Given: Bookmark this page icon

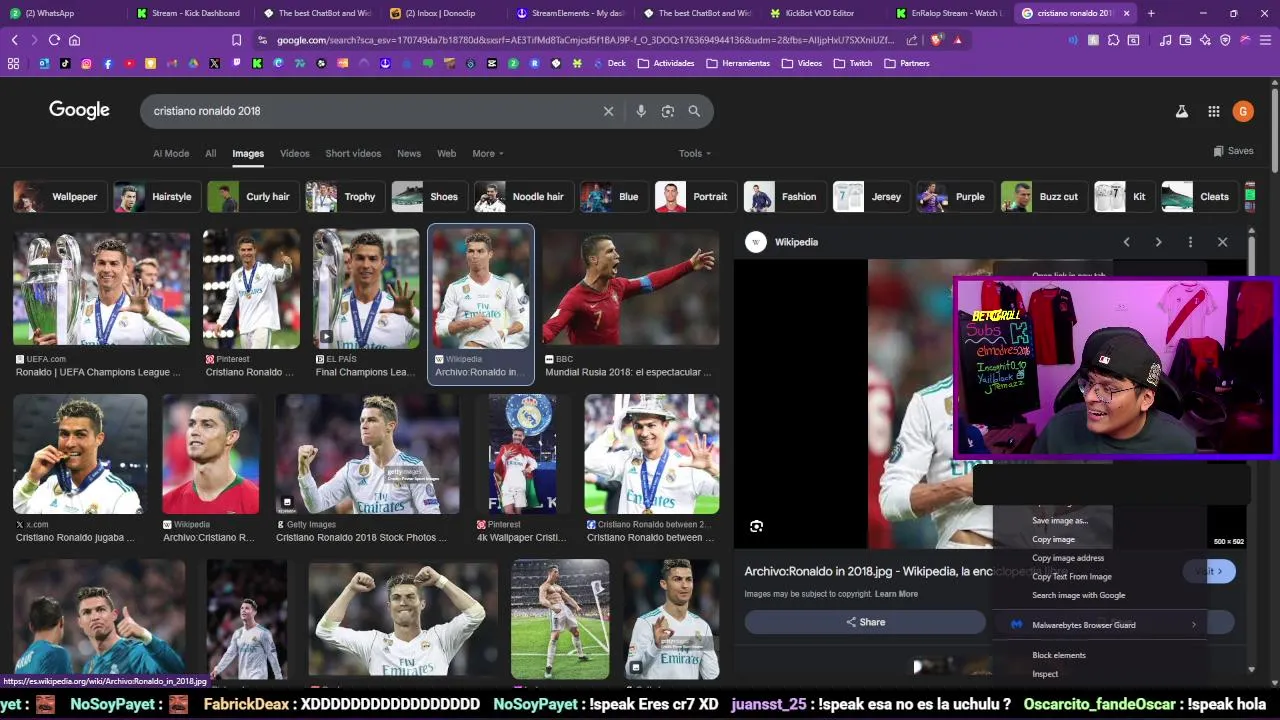Looking at the screenshot, I should point(236,40).
